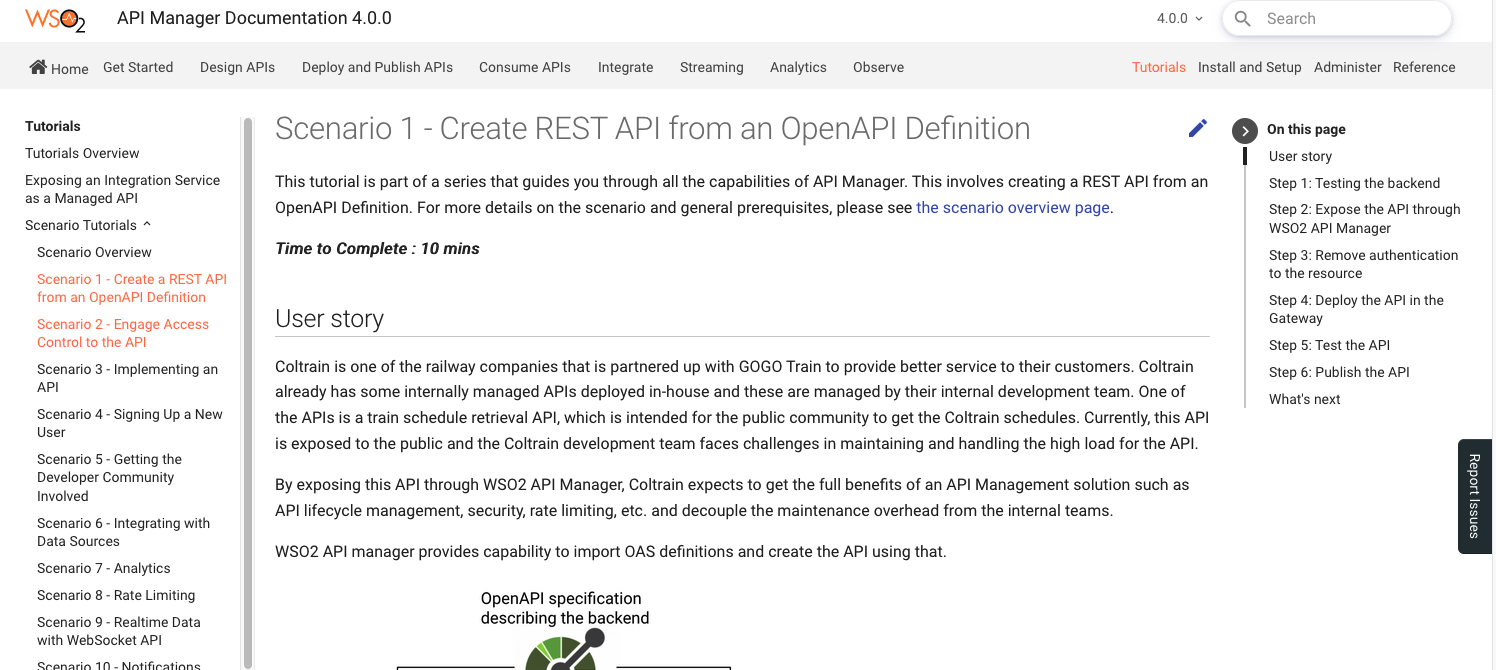The image size is (1496, 670).
Task: Switch to the Install and Setup section
Action: [x=1249, y=66]
